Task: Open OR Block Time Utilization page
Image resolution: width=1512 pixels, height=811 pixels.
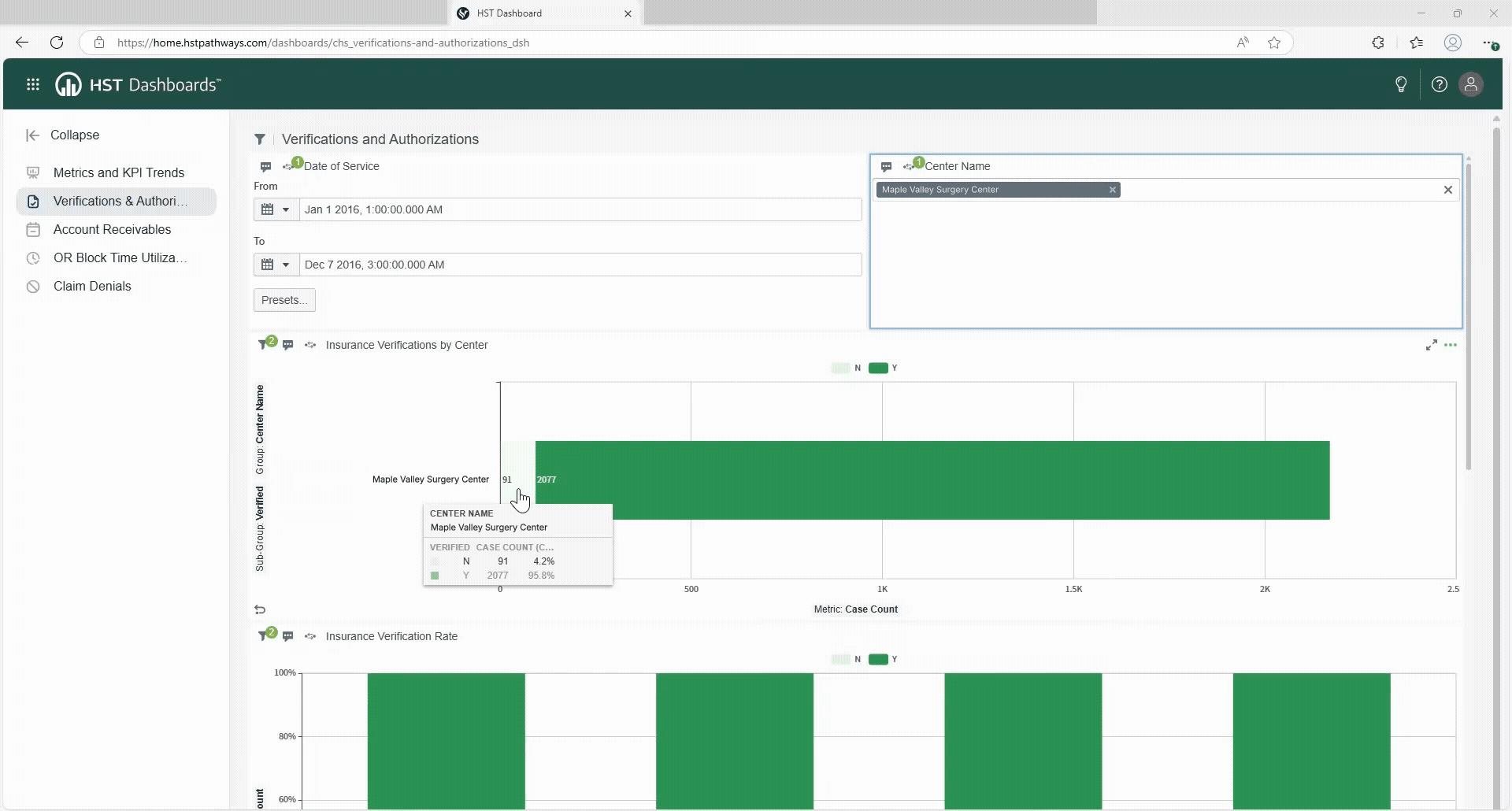Action: pyautogui.click(x=117, y=257)
